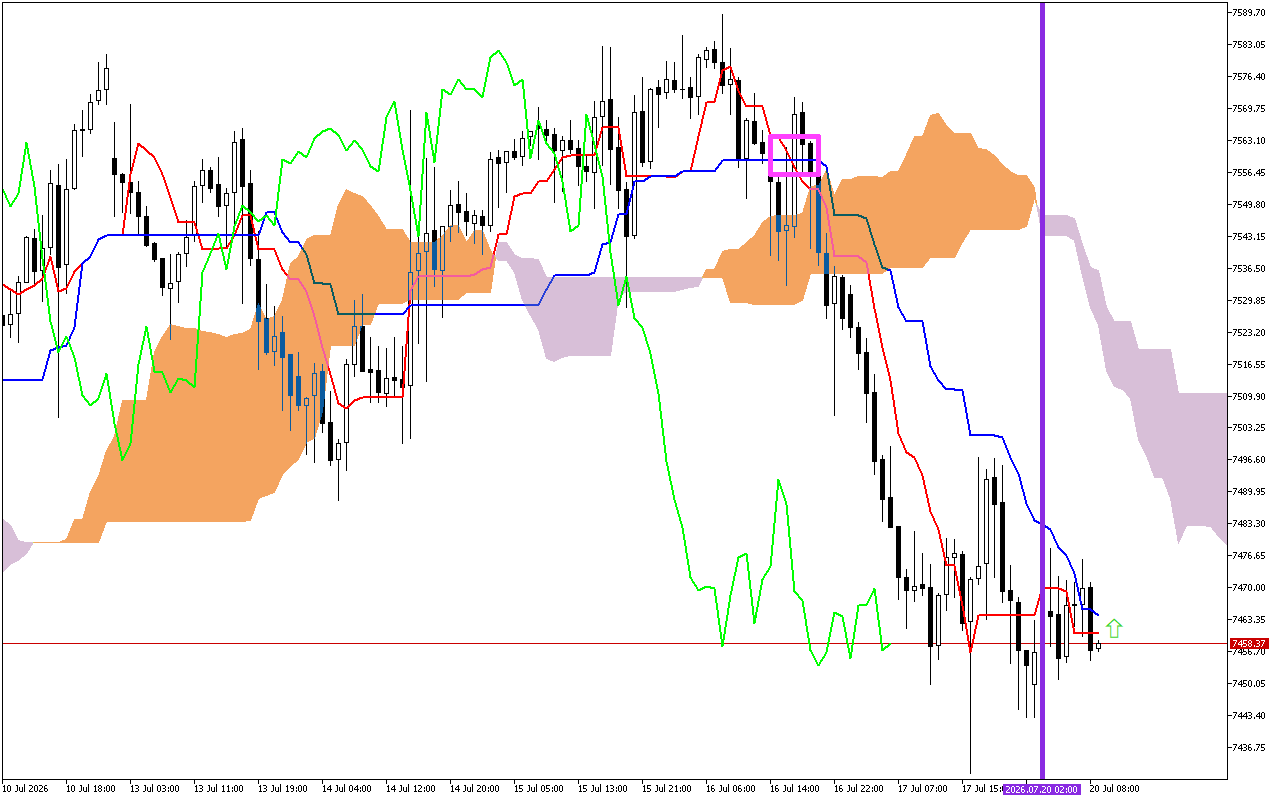Viewport: 1280px width, 800px height.
Task: Click the 7476.65 price scale label
Action: coord(1250,556)
